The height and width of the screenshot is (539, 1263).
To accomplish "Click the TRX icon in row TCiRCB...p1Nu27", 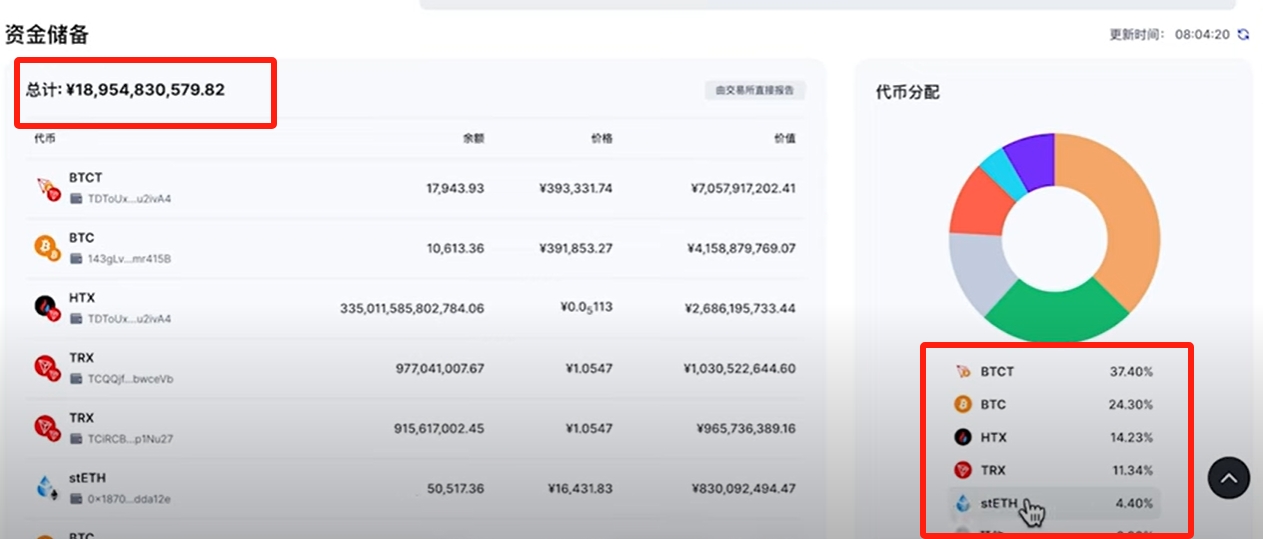I will 48,428.
